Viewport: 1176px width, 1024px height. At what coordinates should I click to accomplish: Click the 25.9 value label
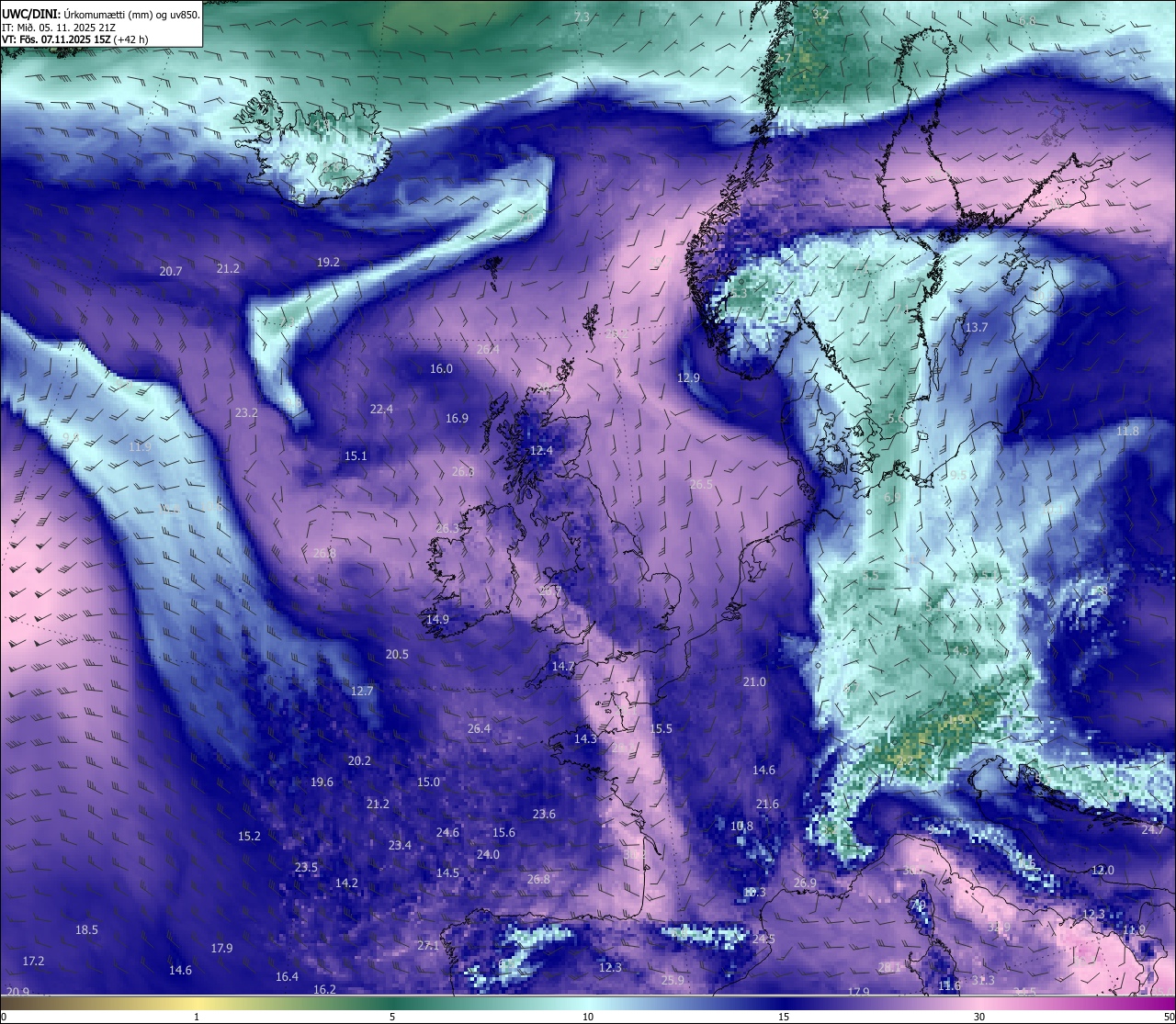coord(673,980)
